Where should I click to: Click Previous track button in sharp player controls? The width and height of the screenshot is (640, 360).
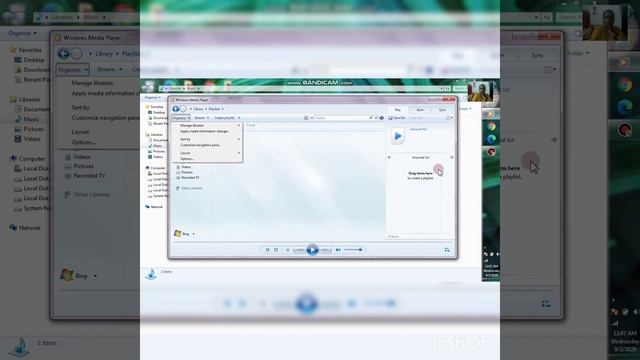[300, 250]
